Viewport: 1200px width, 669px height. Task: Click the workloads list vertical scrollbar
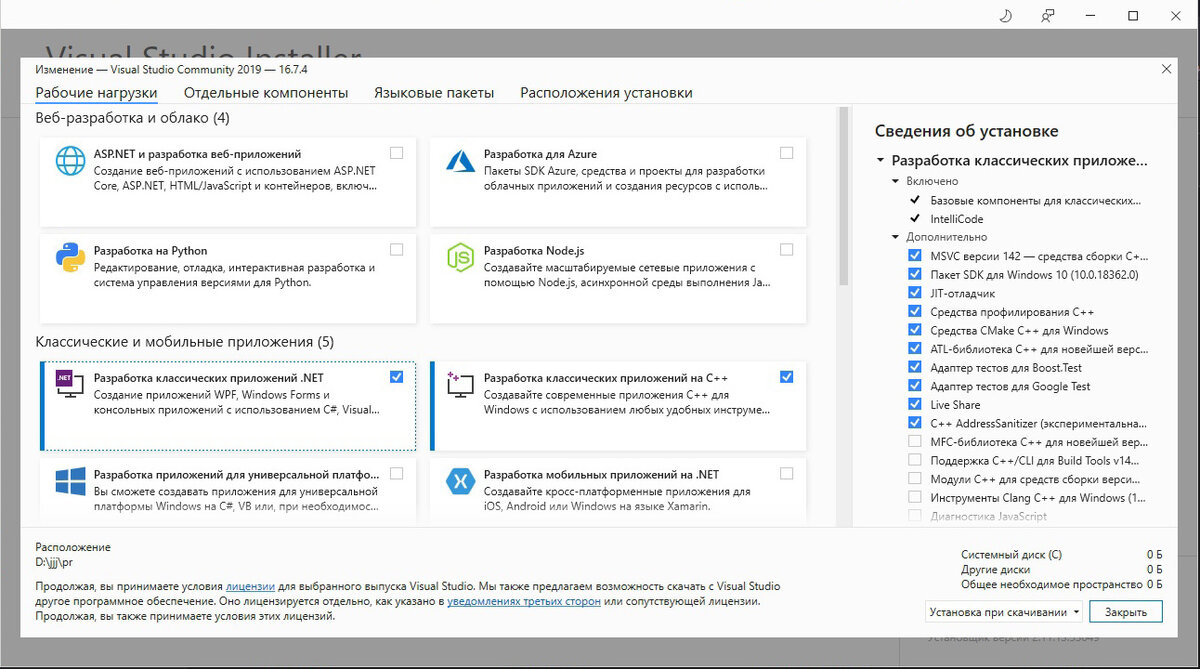tap(843, 197)
